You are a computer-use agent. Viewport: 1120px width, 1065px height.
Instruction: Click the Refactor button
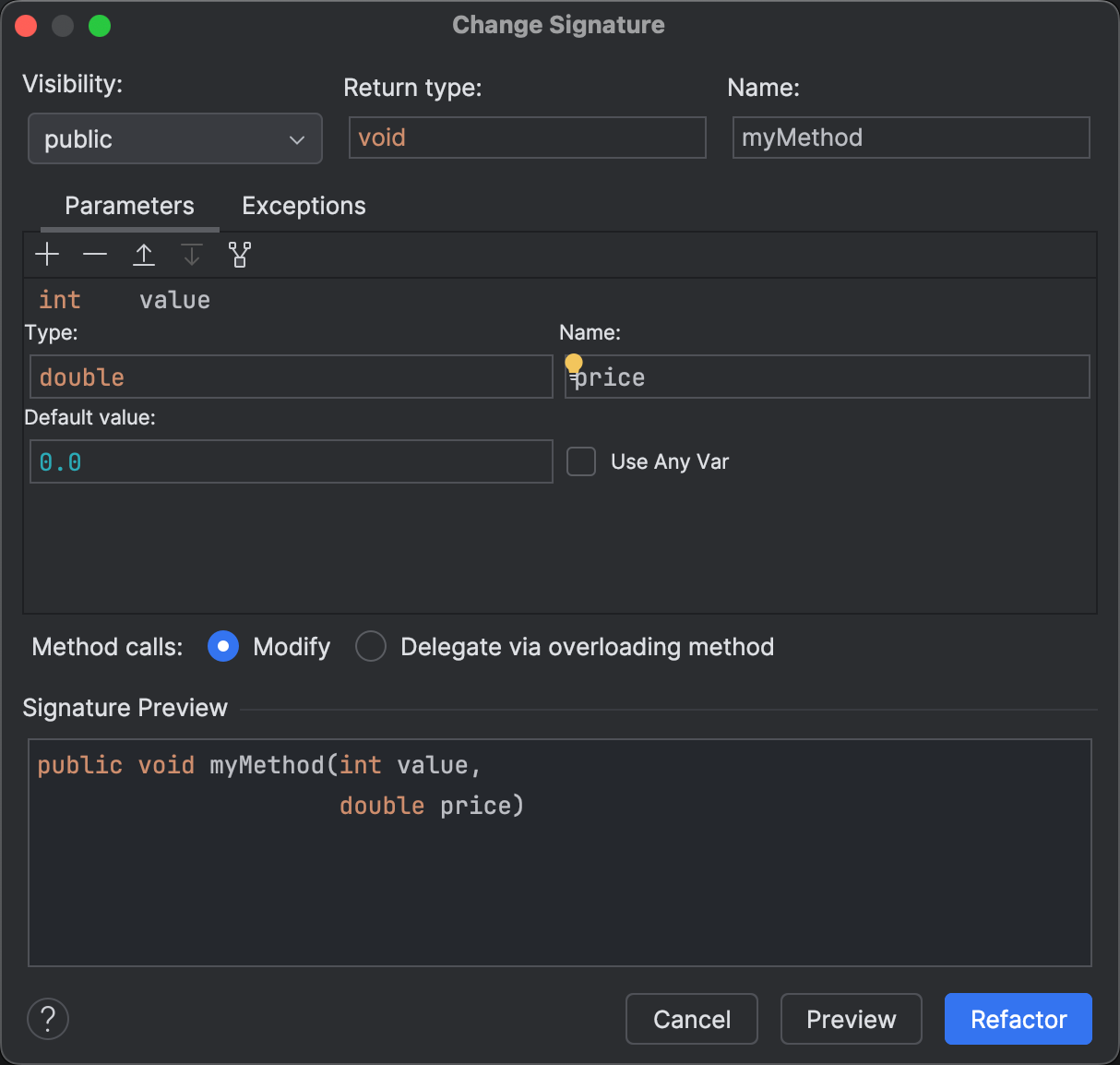(1018, 1019)
